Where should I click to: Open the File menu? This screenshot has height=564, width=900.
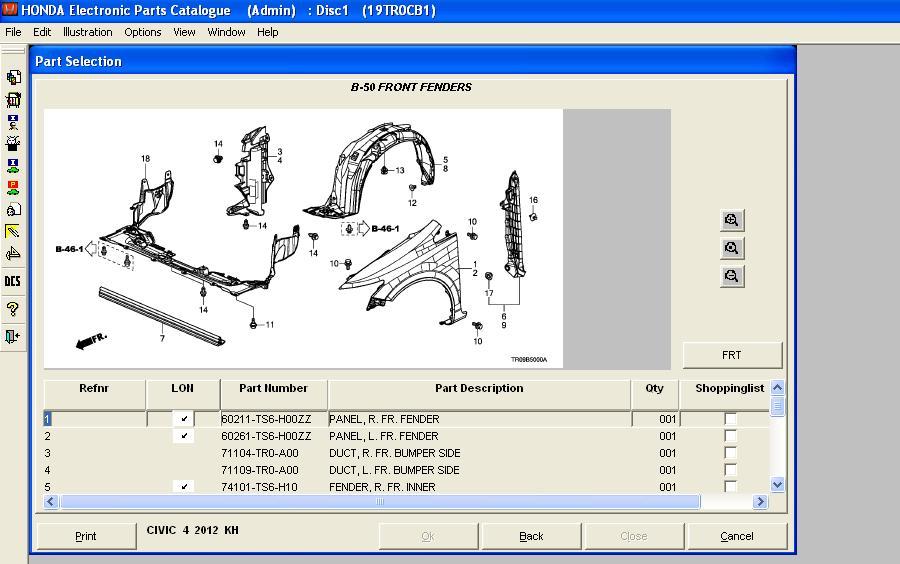pyautogui.click(x=13, y=32)
